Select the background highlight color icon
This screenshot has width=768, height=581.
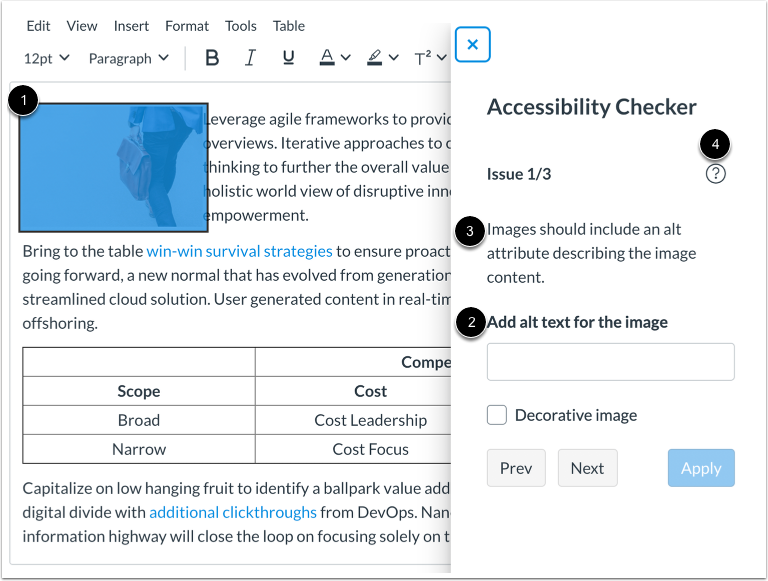click(375, 58)
